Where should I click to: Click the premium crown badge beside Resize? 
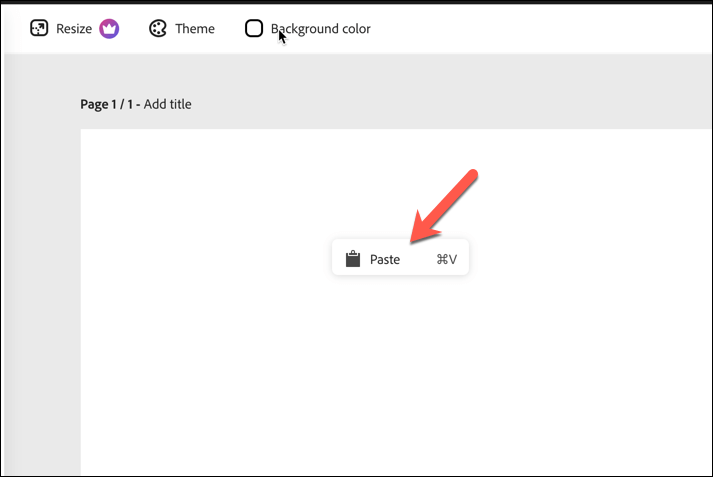109,29
